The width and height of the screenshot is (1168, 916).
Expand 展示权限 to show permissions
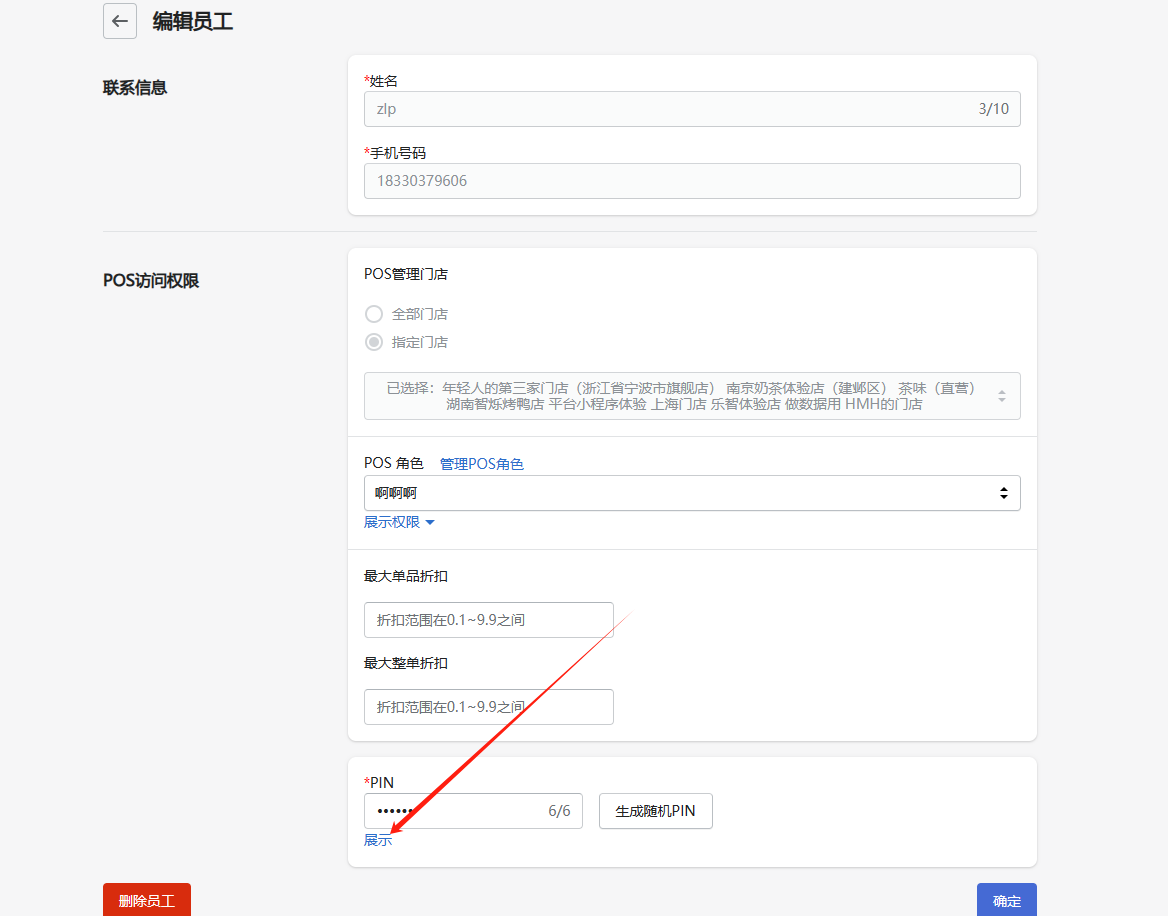[x=392, y=522]
